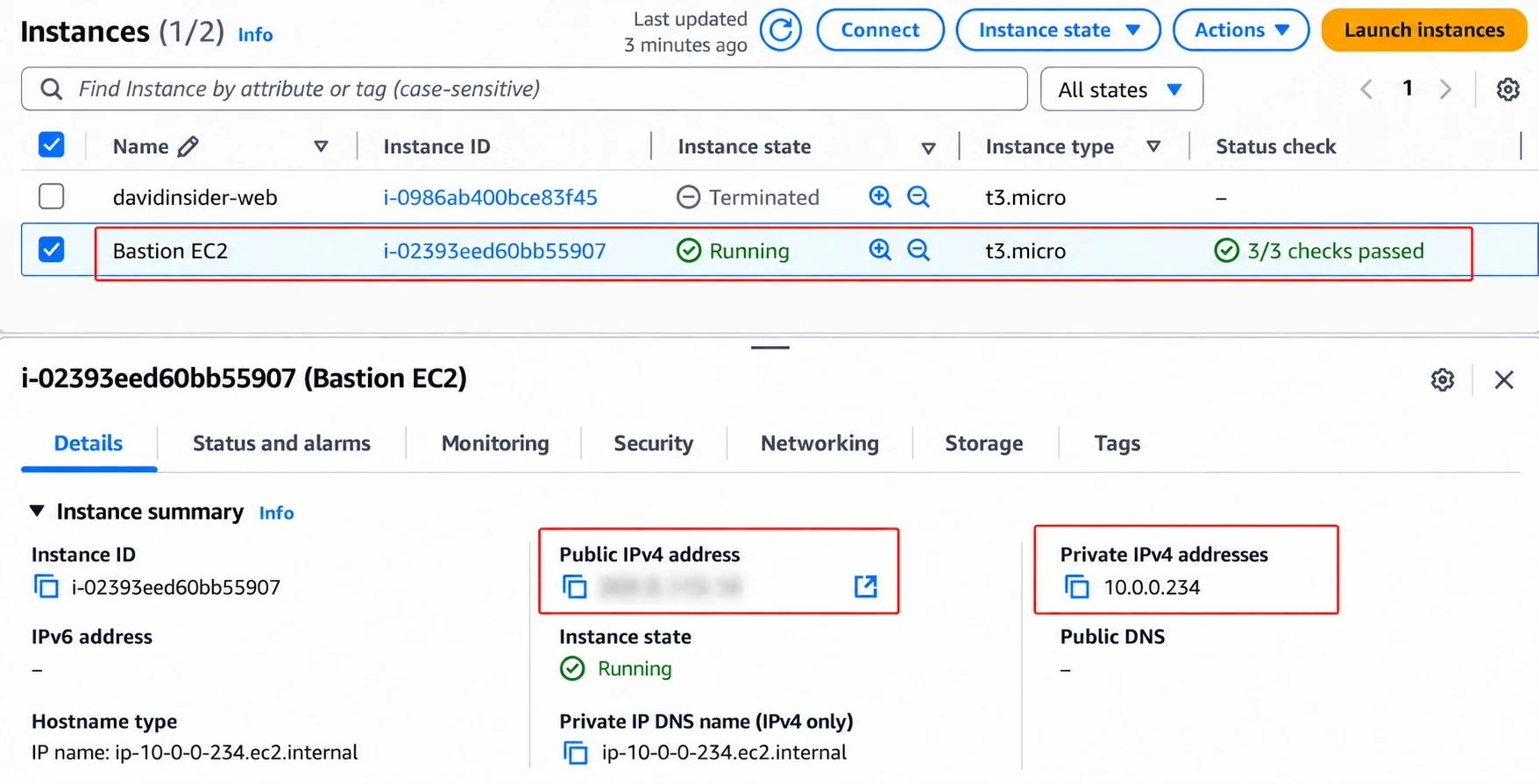Open the Actions dropdown menu

click(1241, 31)
